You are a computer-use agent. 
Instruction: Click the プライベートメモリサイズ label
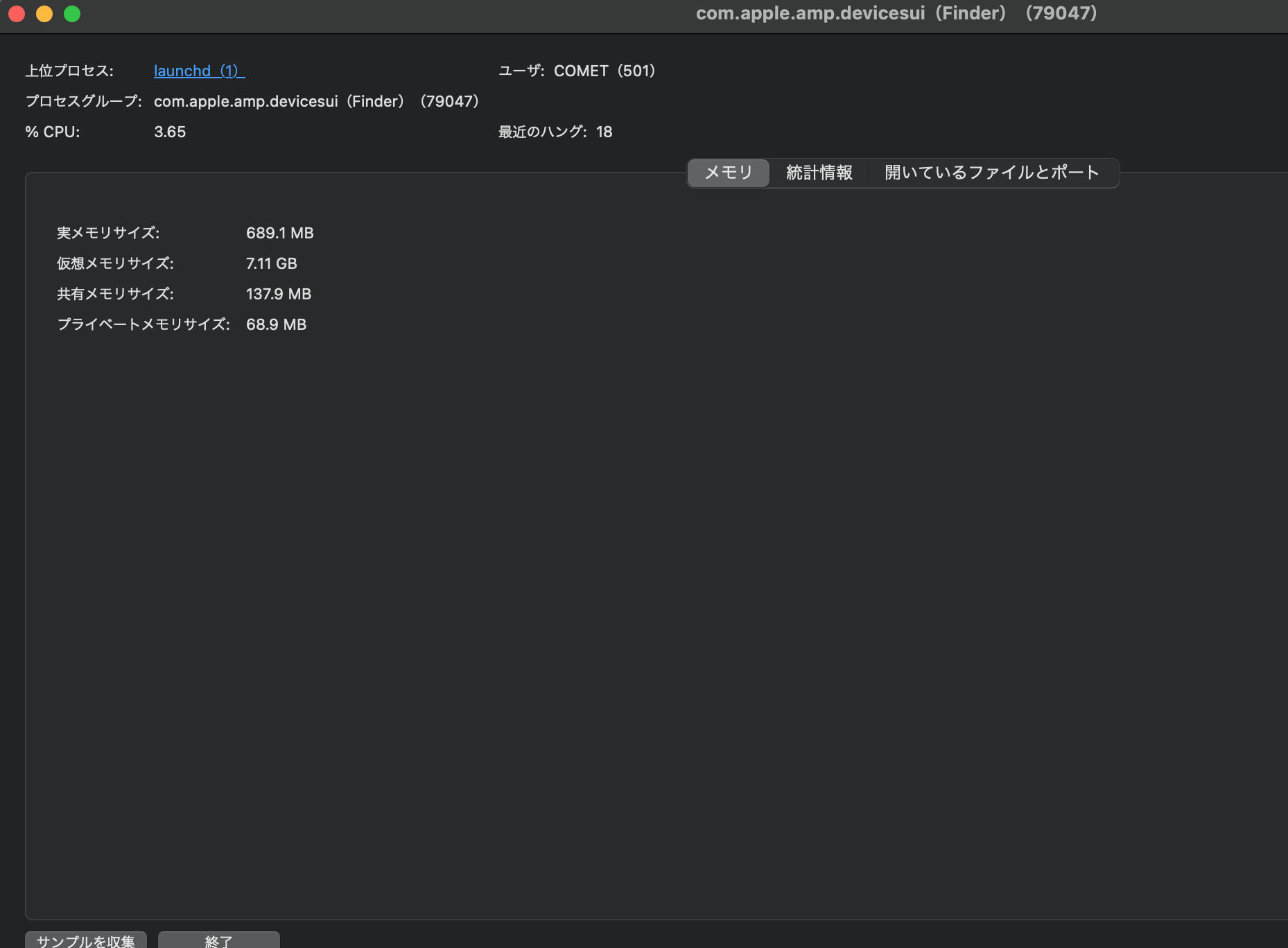(143, 324)
